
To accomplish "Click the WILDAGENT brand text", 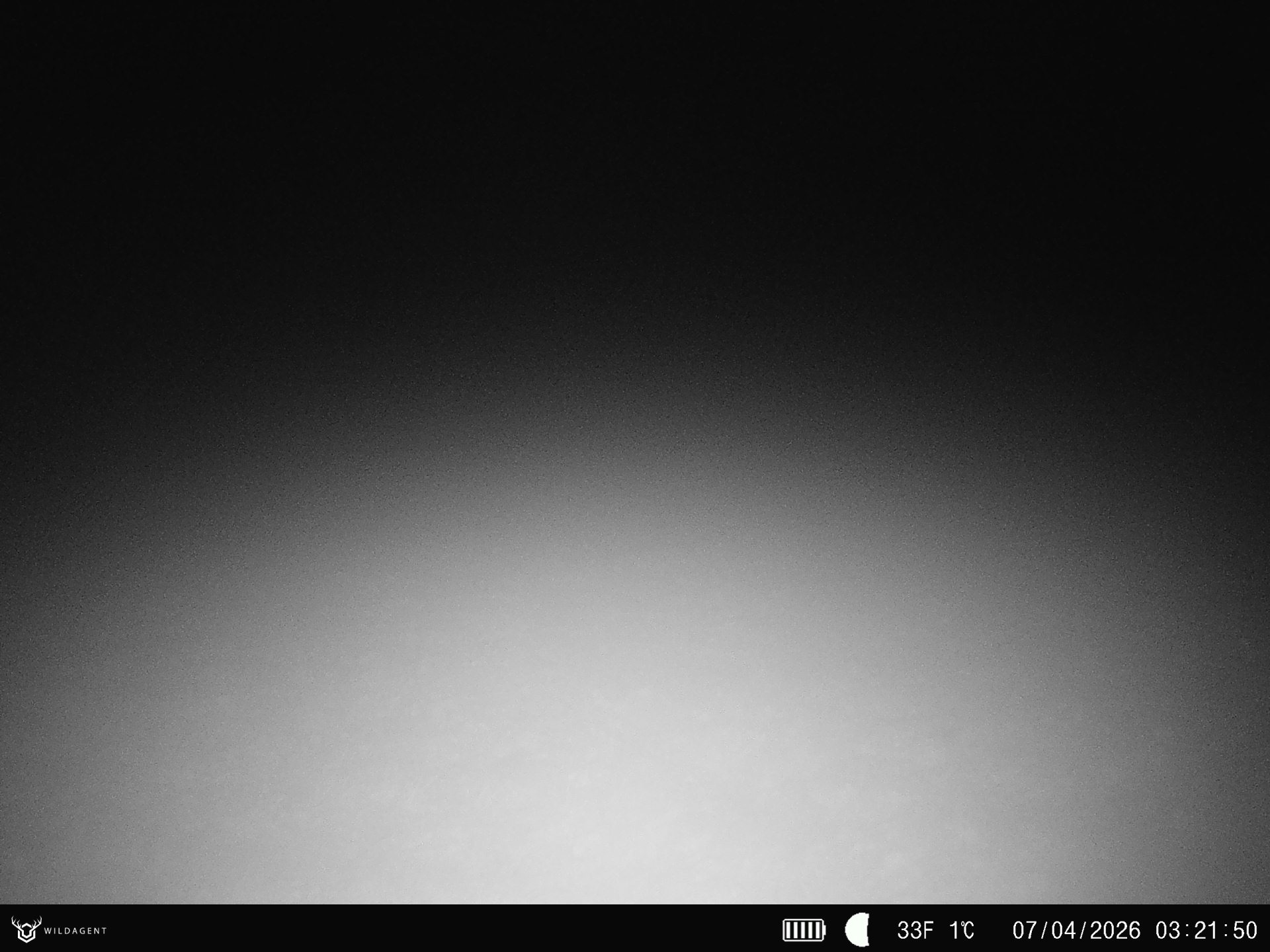I will [x=75, y=931].
